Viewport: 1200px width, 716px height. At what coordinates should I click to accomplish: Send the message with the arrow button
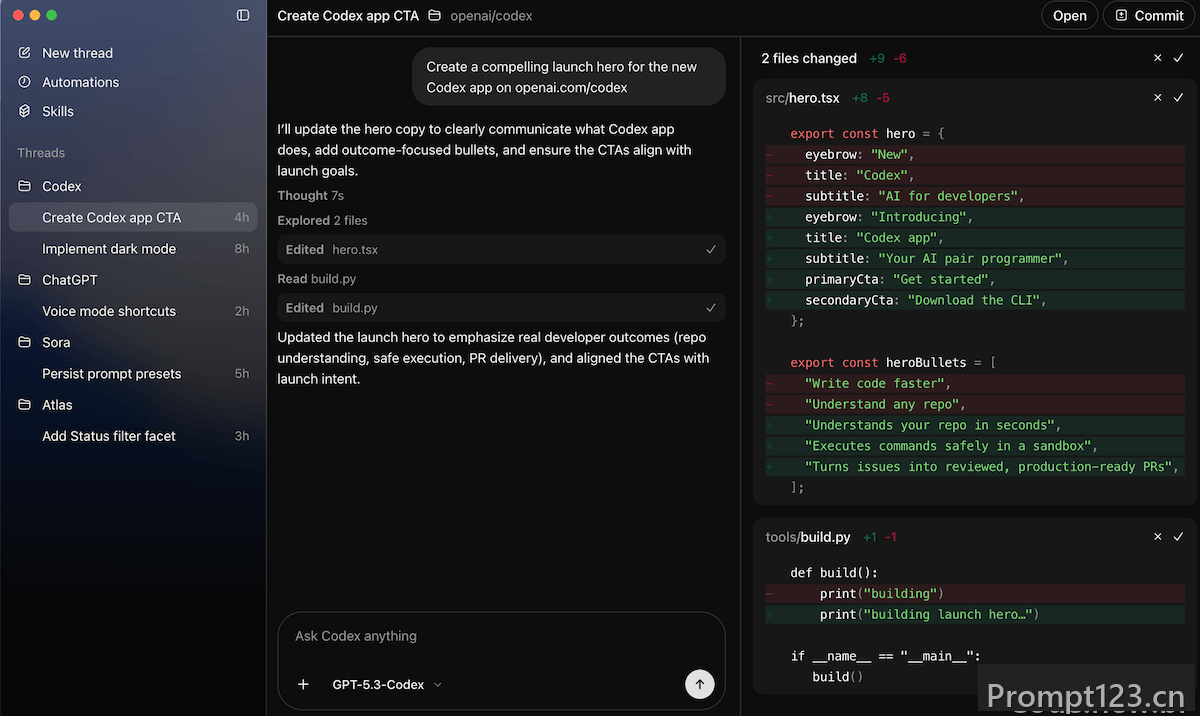point(700,685)
